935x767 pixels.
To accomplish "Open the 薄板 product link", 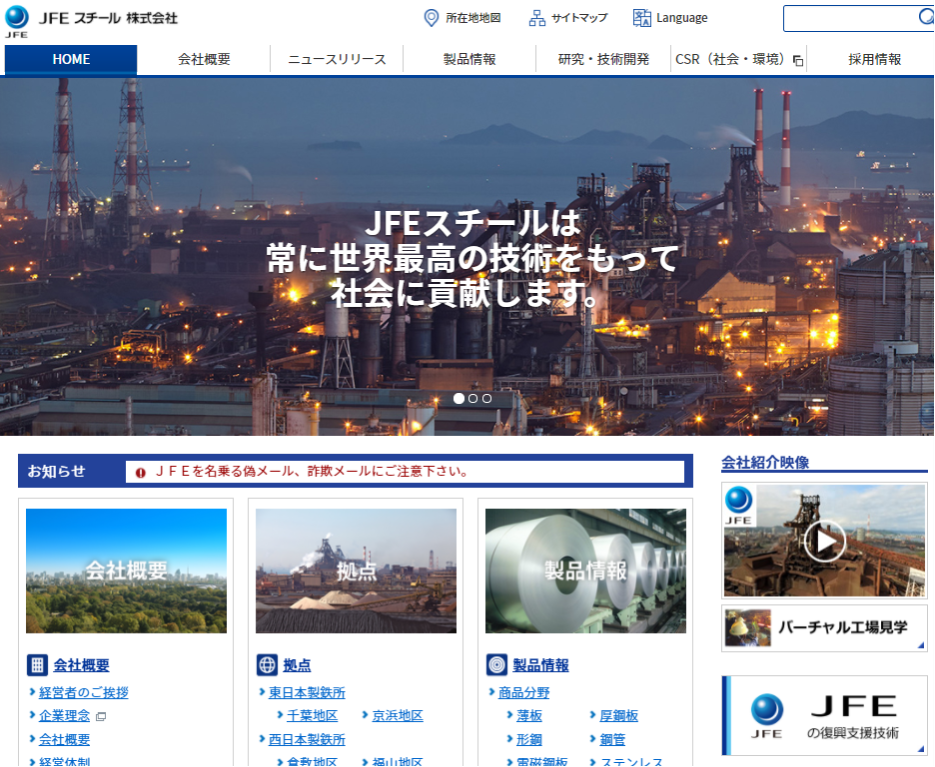I will point(529,716).
